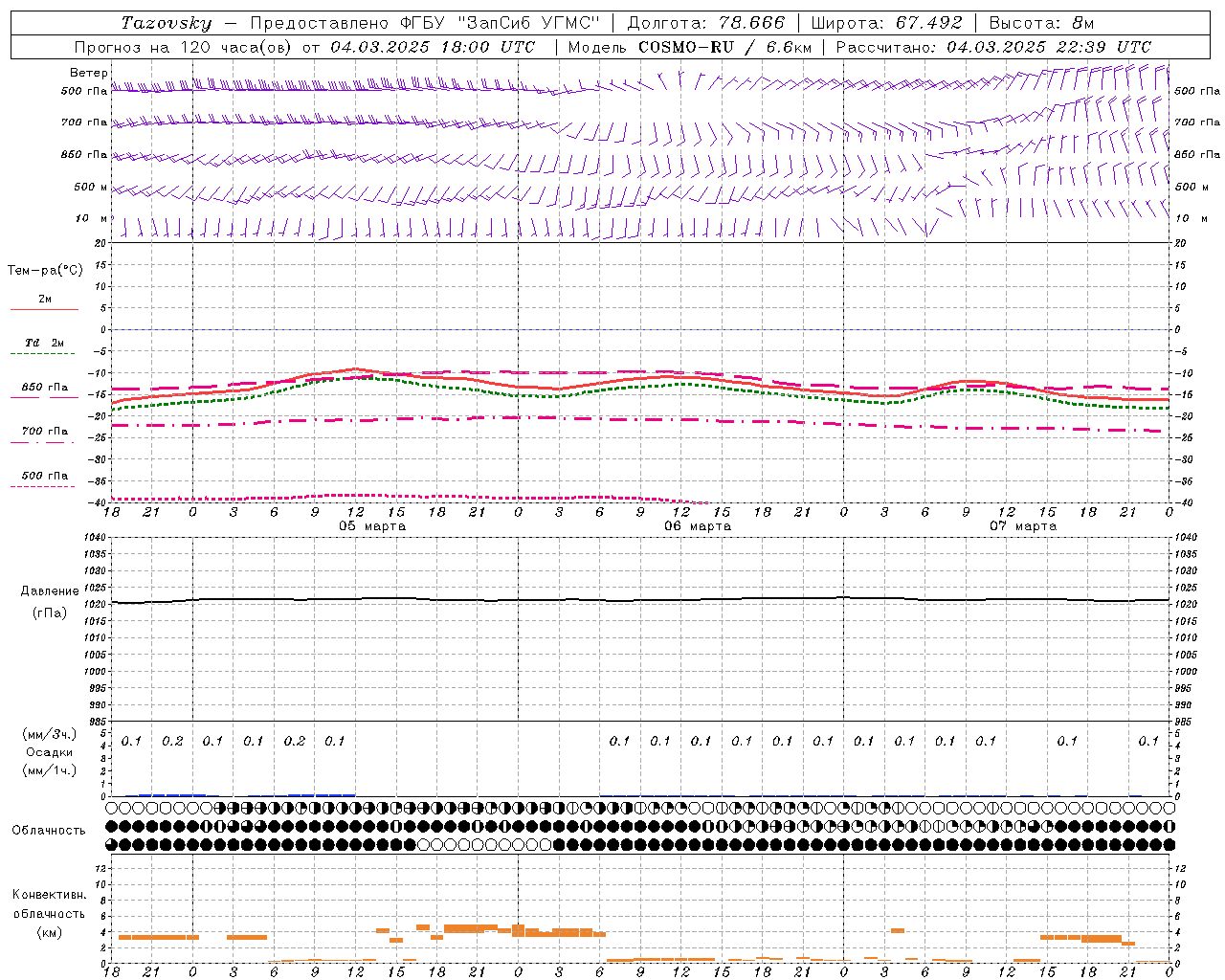
Task: Click the "06 марта" date label
Action: (x=698, y=526)
